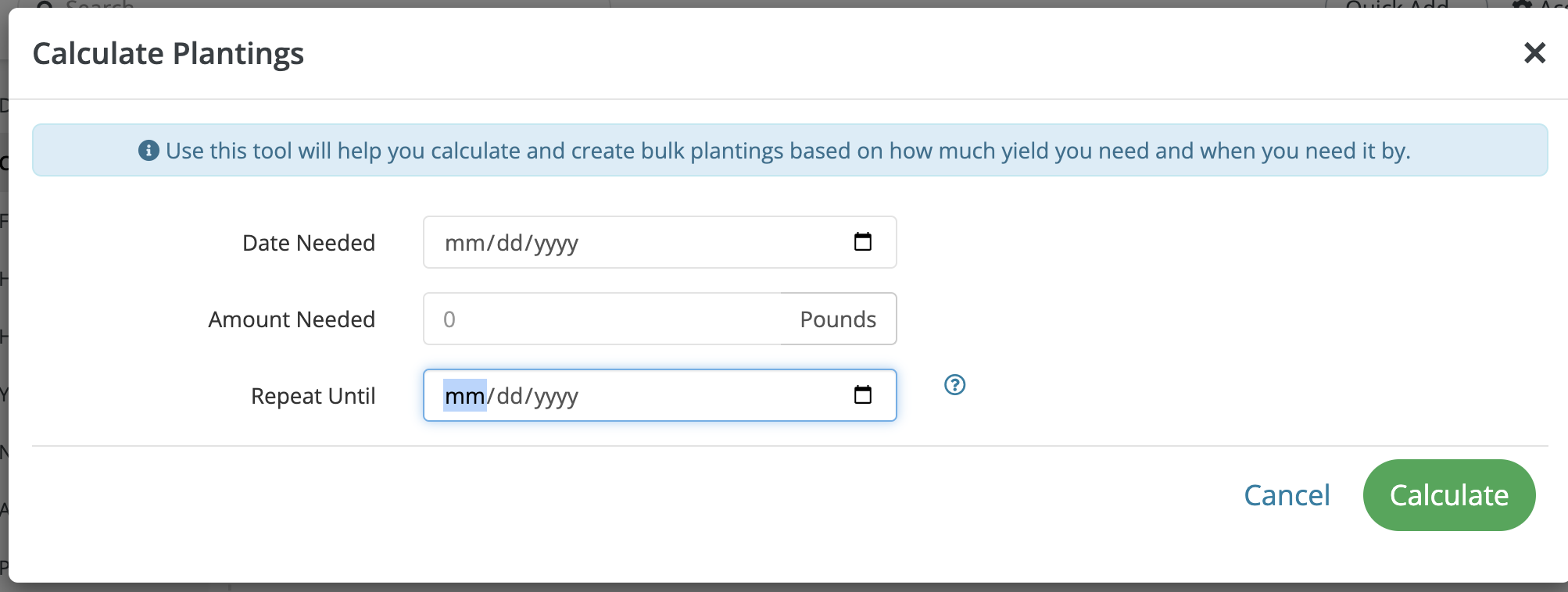1568x592 pixels.
Task: Click the Pounds unit label
Action: coord(838,319)
